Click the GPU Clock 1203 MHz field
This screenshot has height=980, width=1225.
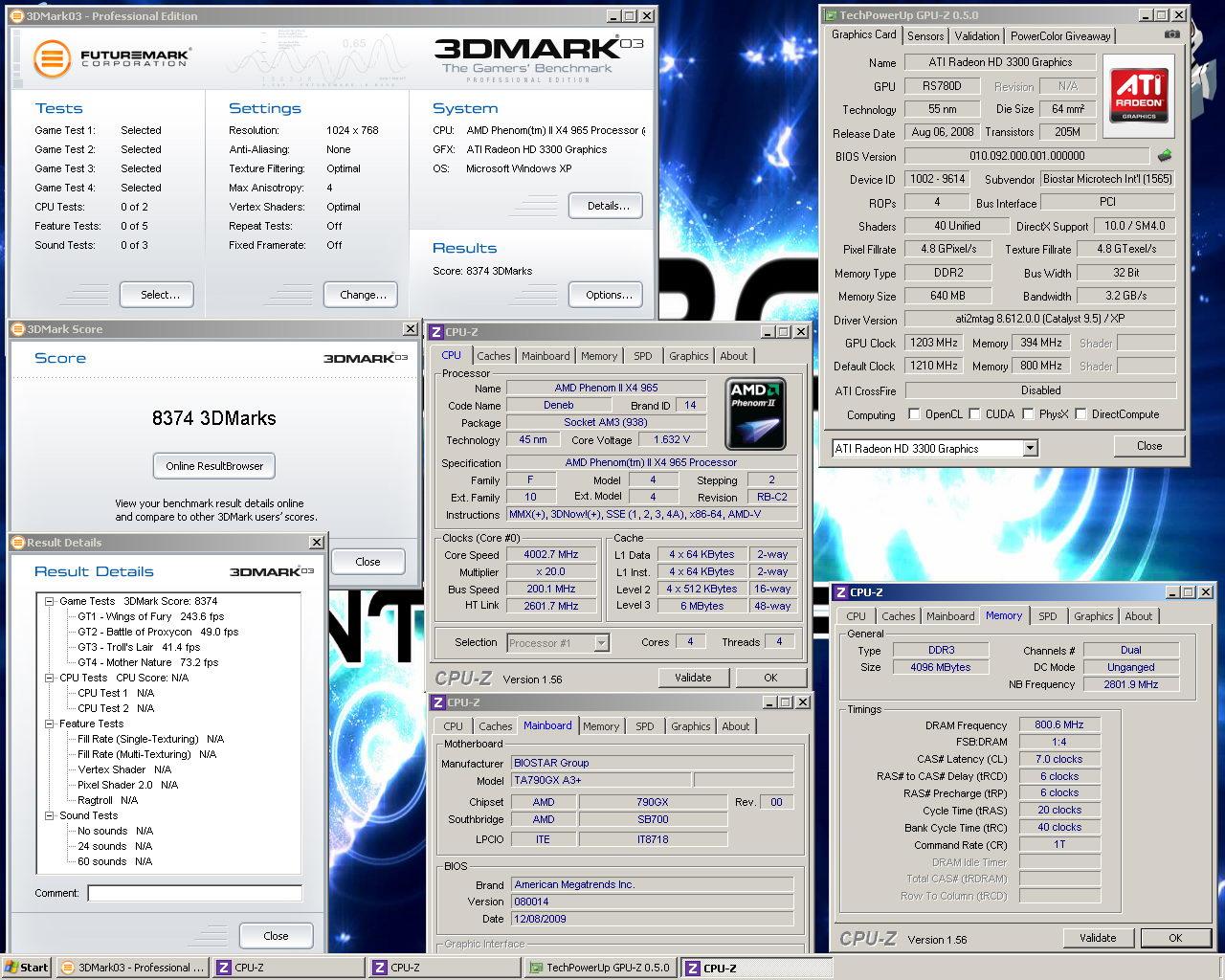pyautogui.click(x=934, y=343)
